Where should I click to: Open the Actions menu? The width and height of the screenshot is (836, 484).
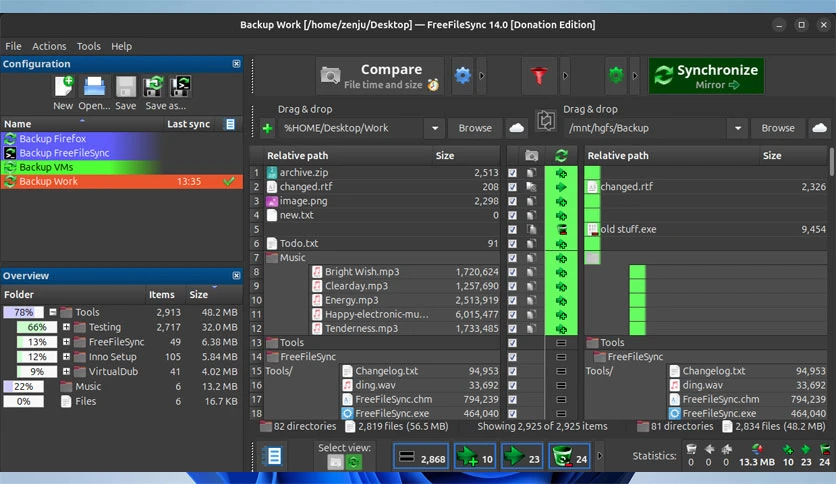(x=49, y=46)
